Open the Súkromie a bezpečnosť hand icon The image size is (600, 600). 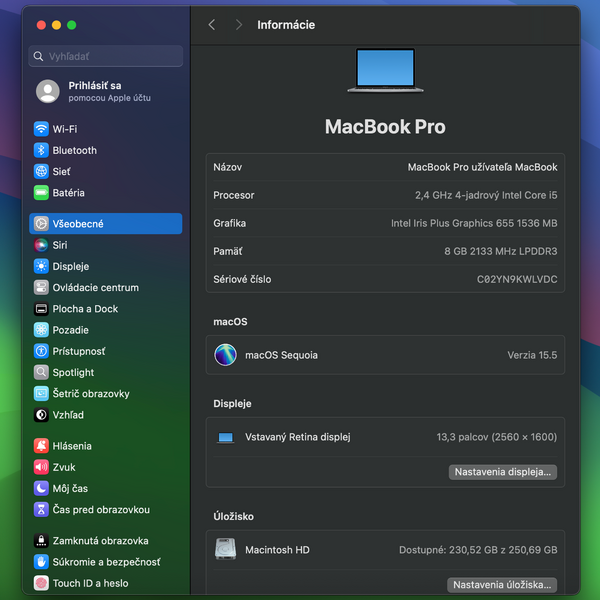[41, 562]
